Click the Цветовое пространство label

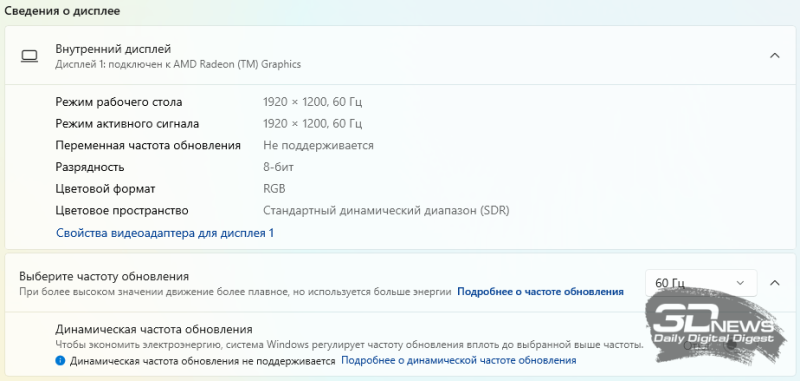point(122,210)
